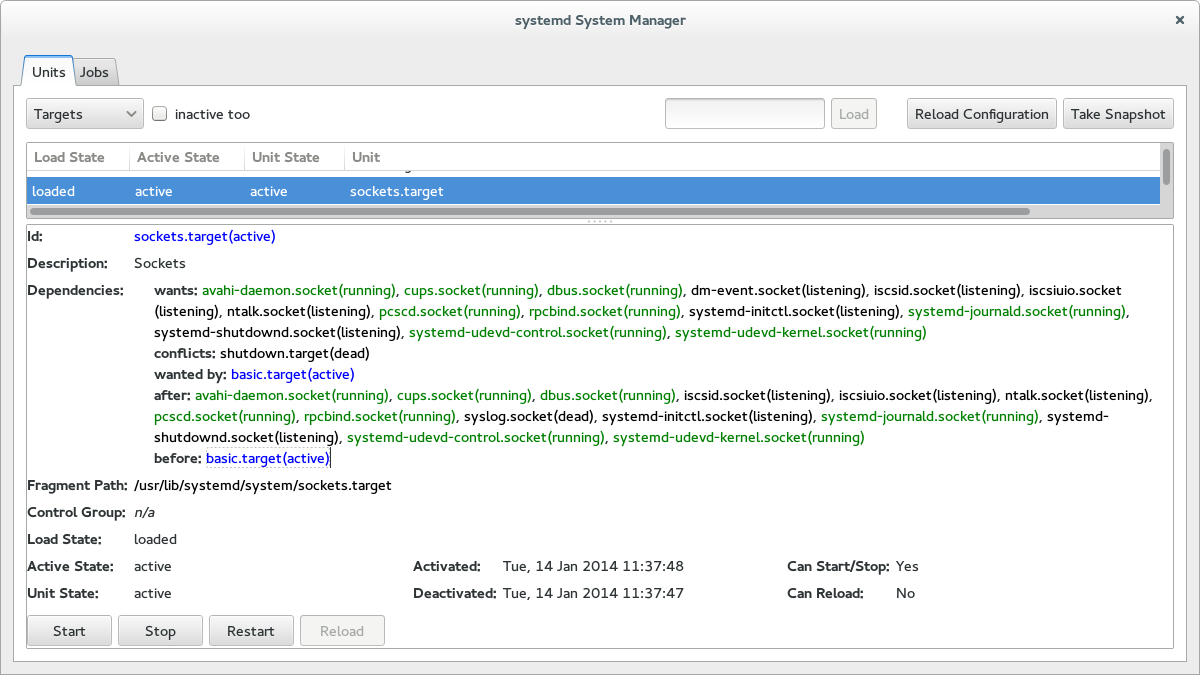Open the avahi-daemon.socket link under wants
The height and width of the screenshot is (675, 1200).
(x=298, y=291)
